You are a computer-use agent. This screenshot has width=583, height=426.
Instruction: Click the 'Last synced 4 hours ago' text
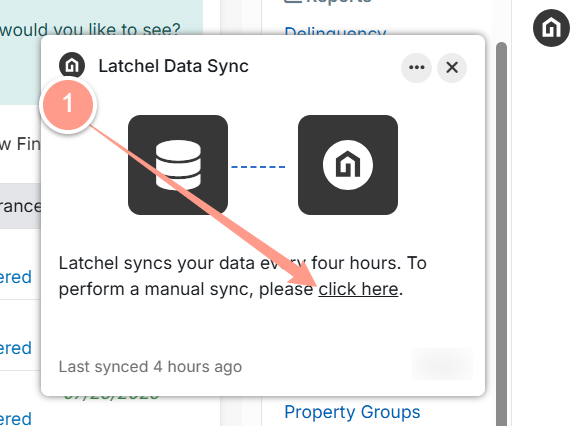click(150, 367)
